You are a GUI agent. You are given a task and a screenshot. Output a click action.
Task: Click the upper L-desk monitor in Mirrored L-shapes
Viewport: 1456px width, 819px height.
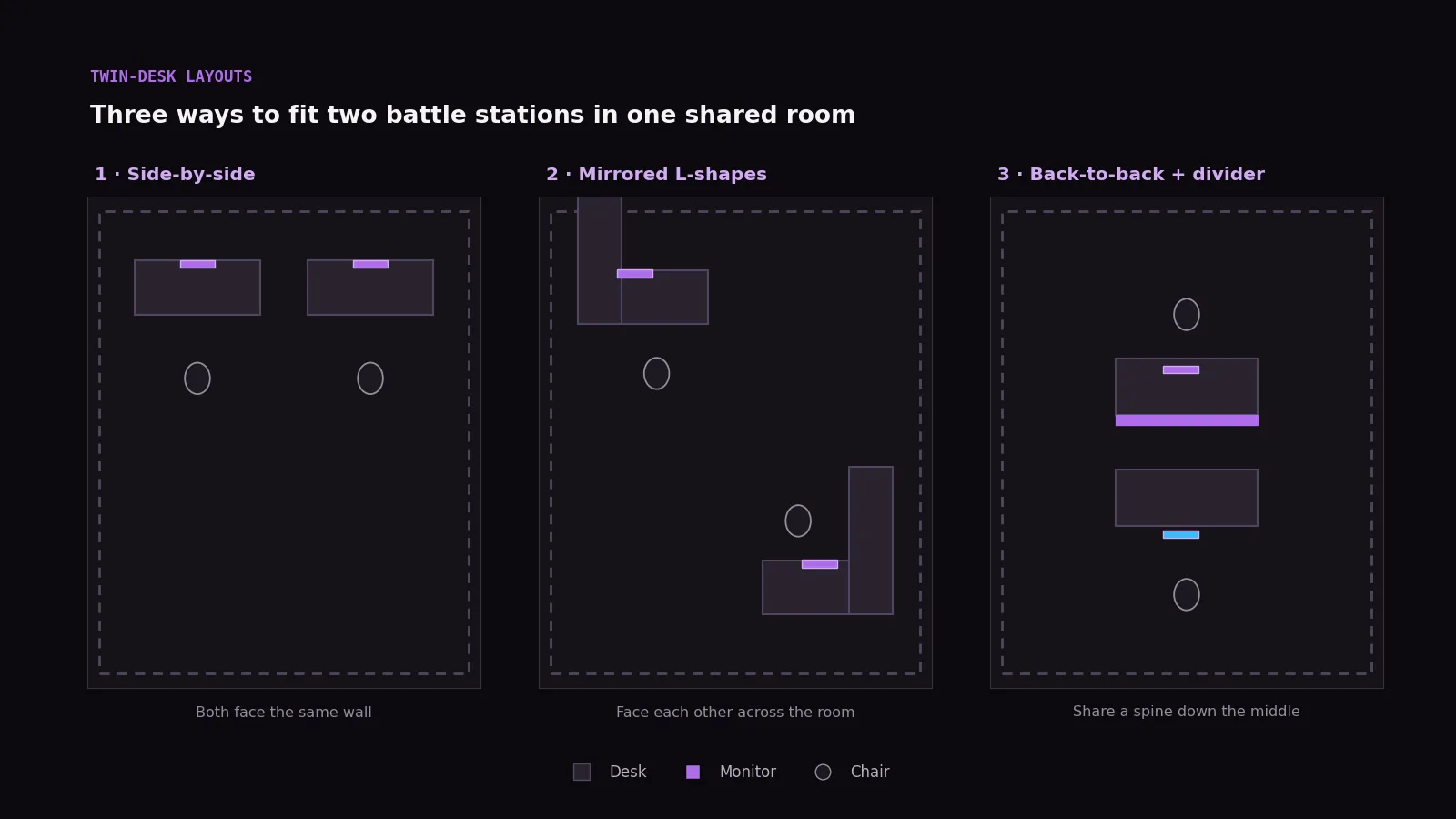635,274
